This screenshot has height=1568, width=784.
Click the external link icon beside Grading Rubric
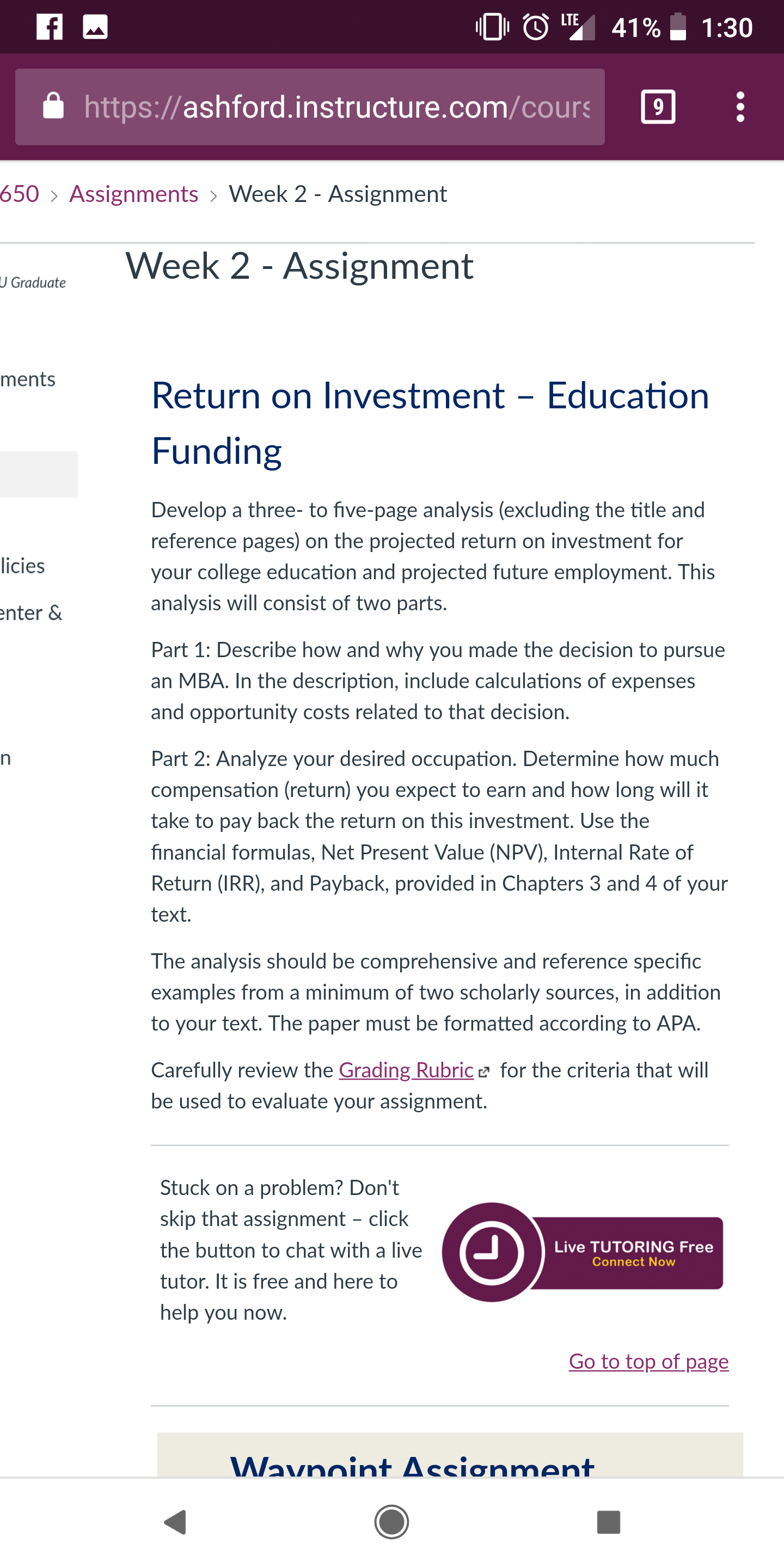point(484,1073)
